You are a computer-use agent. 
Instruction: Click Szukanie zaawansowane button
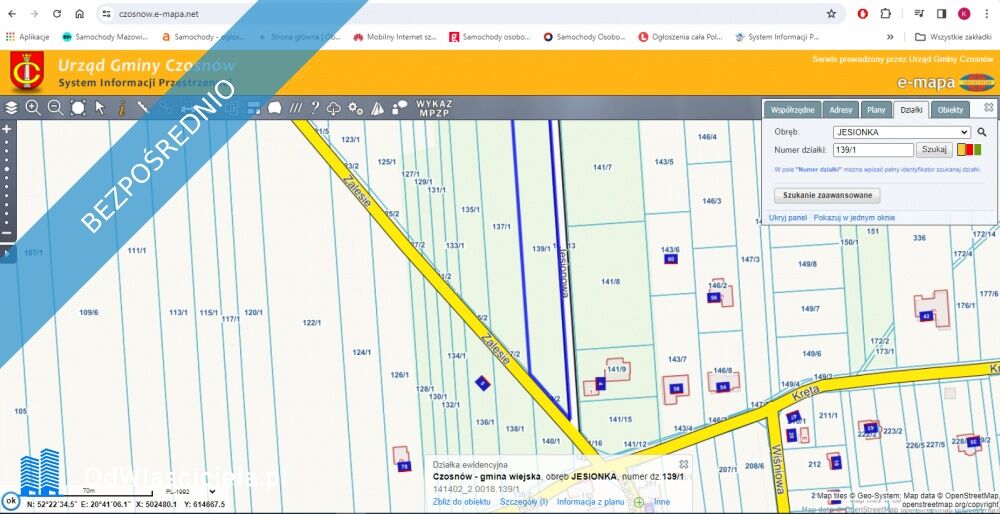point(827,196)
